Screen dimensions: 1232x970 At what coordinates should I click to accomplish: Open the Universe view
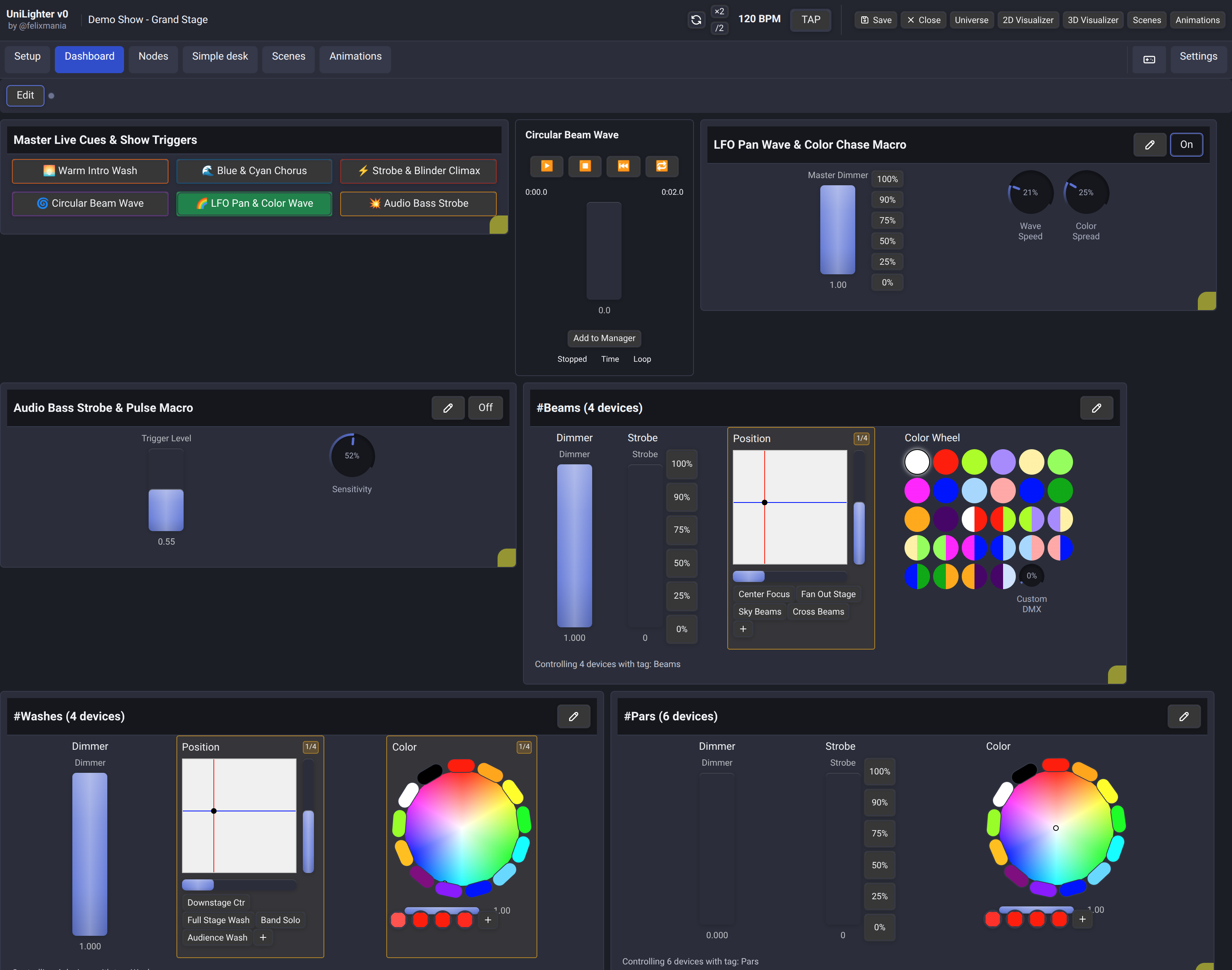point(971,20)
